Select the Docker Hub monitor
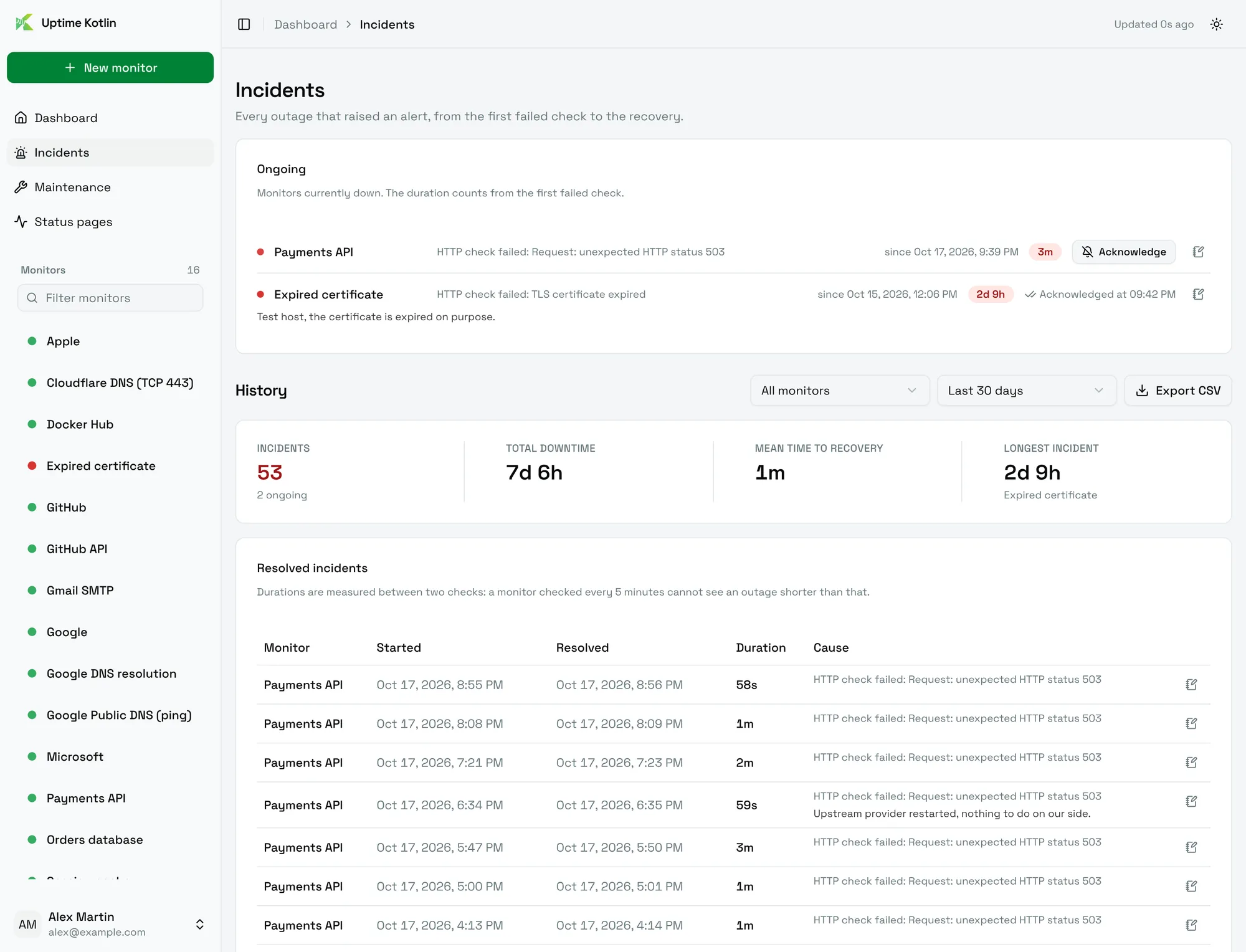Image resolution: width=1246 pixels, height=952 pixels. coord(110,424)
